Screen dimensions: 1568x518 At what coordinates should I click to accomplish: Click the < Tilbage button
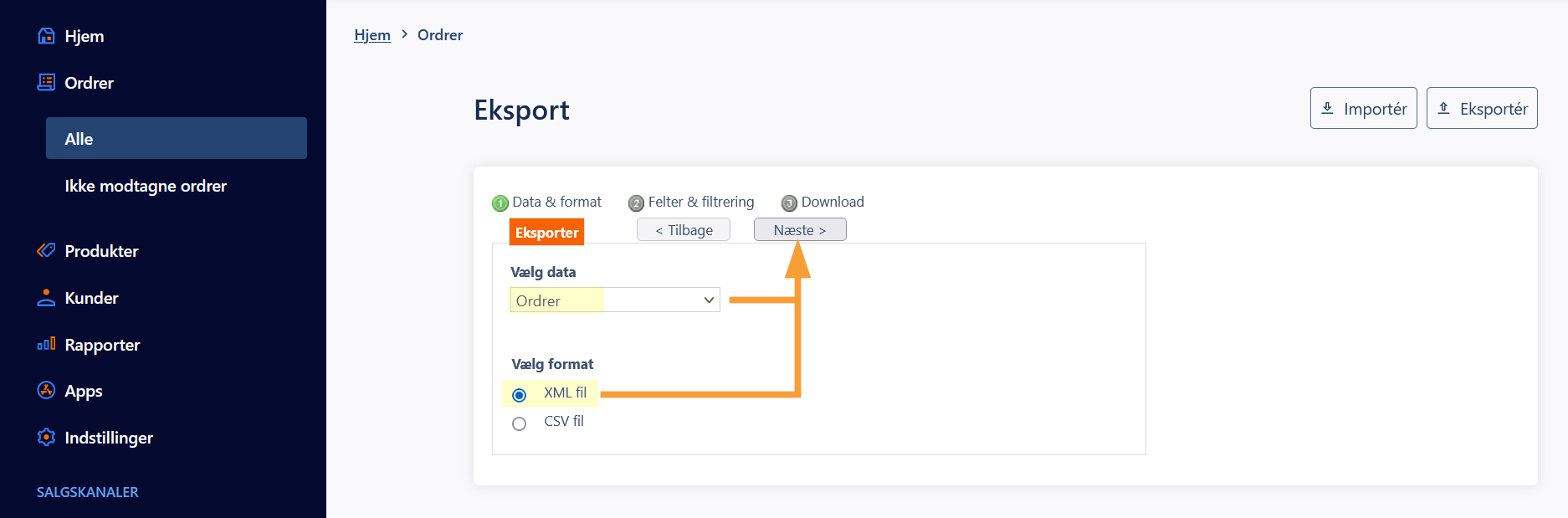click(684, 229)
